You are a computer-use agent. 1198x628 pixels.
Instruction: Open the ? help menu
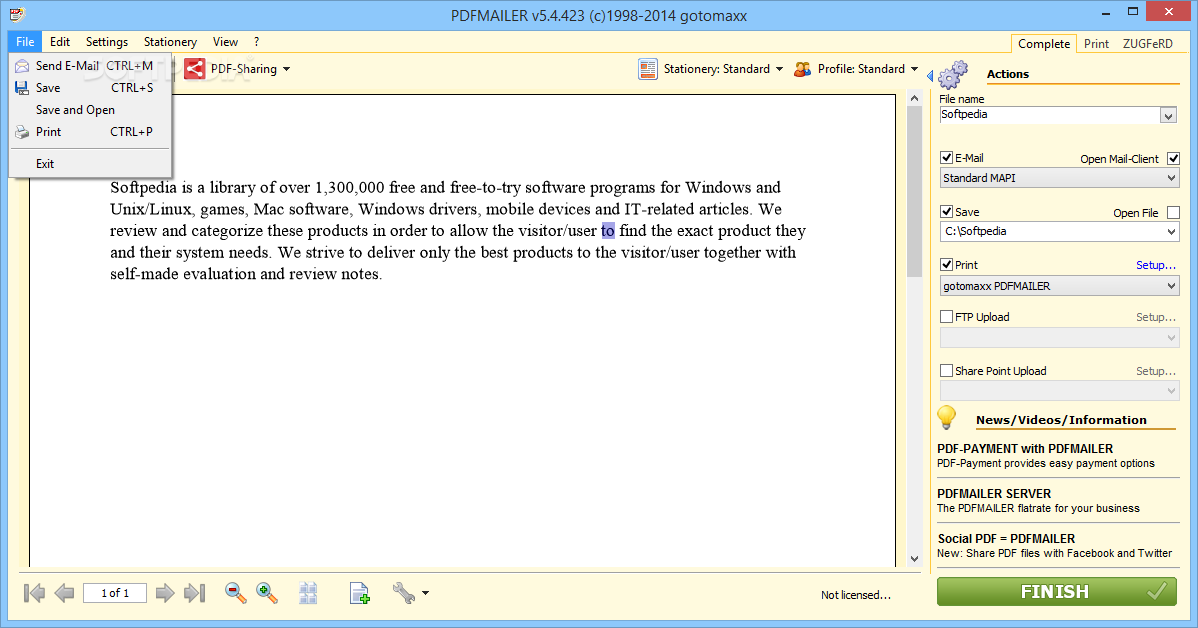pos(257,42)
